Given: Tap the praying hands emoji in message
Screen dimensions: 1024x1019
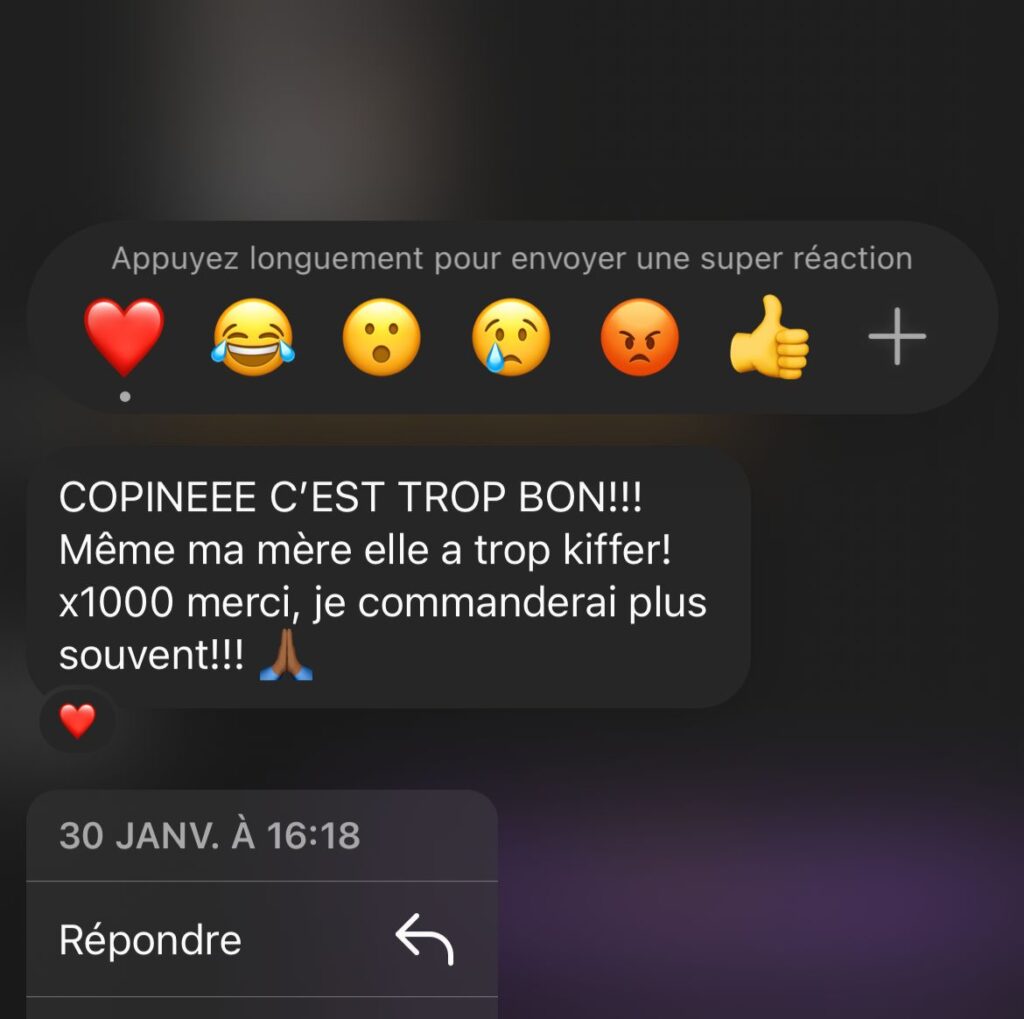Looking at the screenshot, I should click(x=286, y=655).
